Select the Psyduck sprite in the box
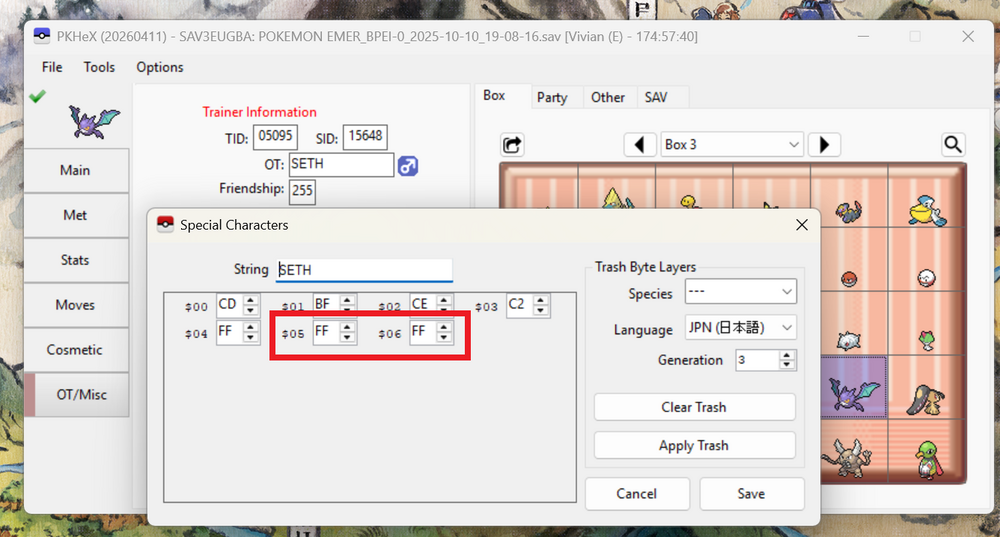The image size is (1000, 537). [693, 203]
